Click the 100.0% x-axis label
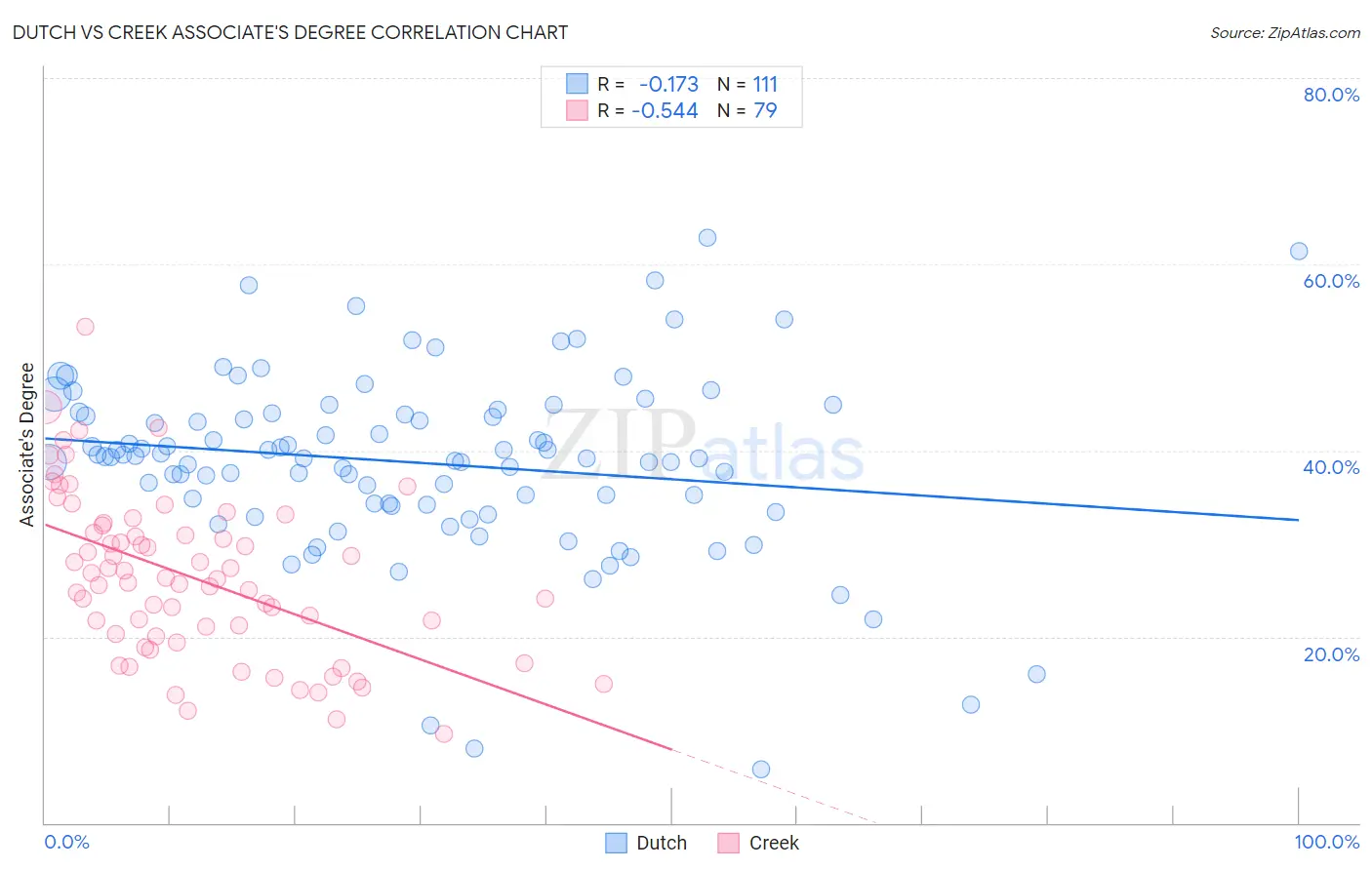Image resolution: width=1372 pixels, height=870 pixels. tap(1327, 842)
